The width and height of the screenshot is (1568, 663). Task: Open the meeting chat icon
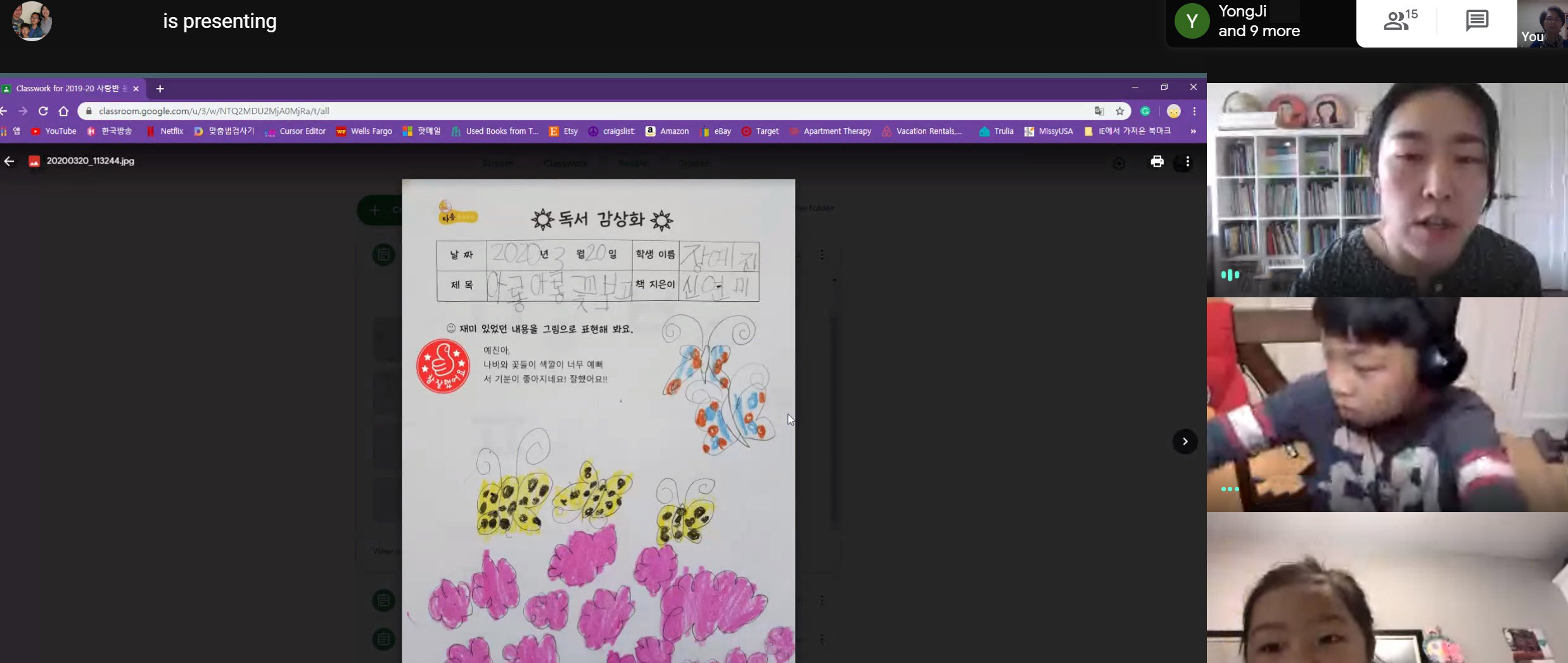(x=1477, y=21)
